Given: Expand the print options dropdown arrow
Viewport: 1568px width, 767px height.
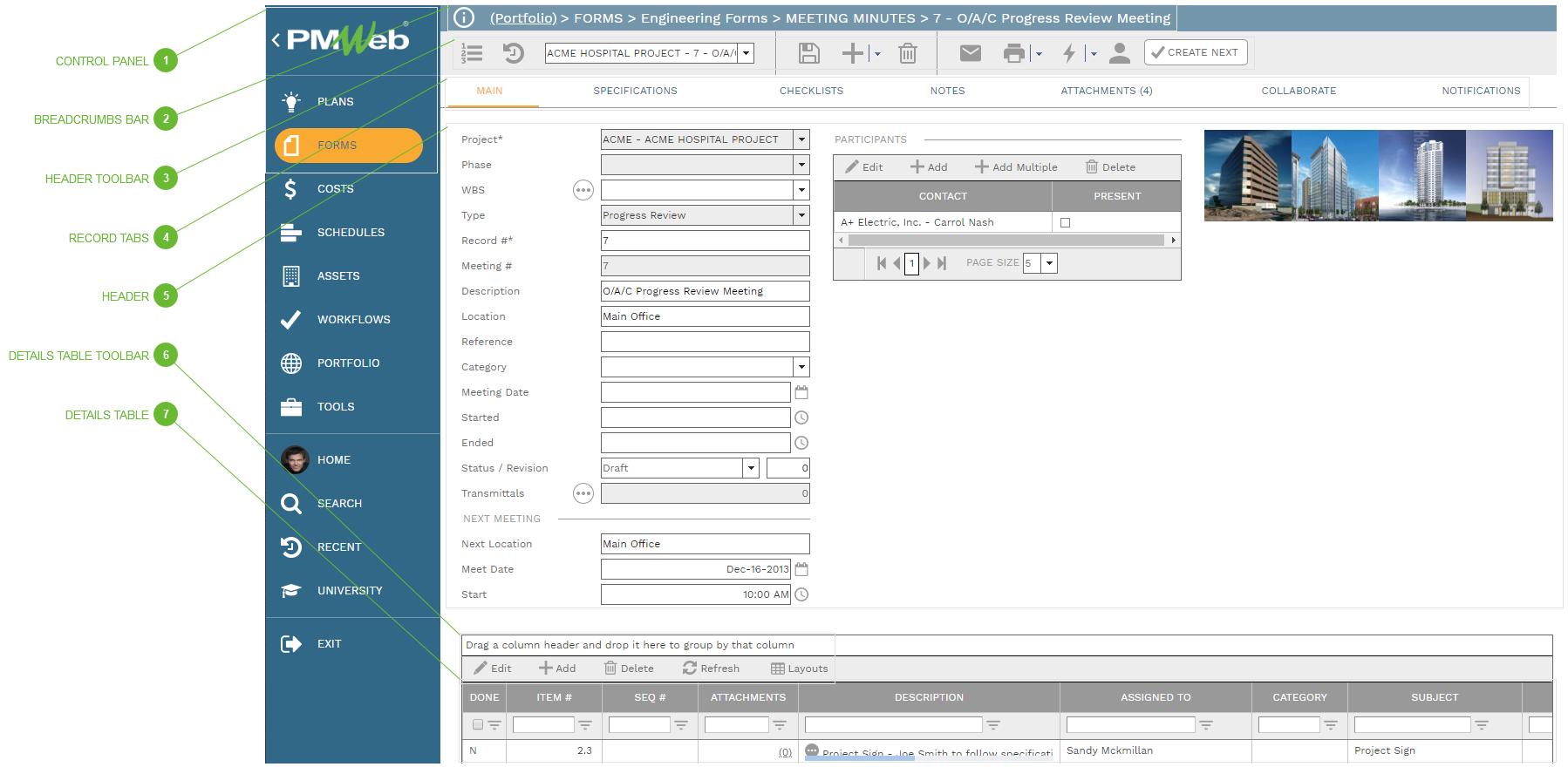Looking at the screenshot, I should tap(1039, 54).
